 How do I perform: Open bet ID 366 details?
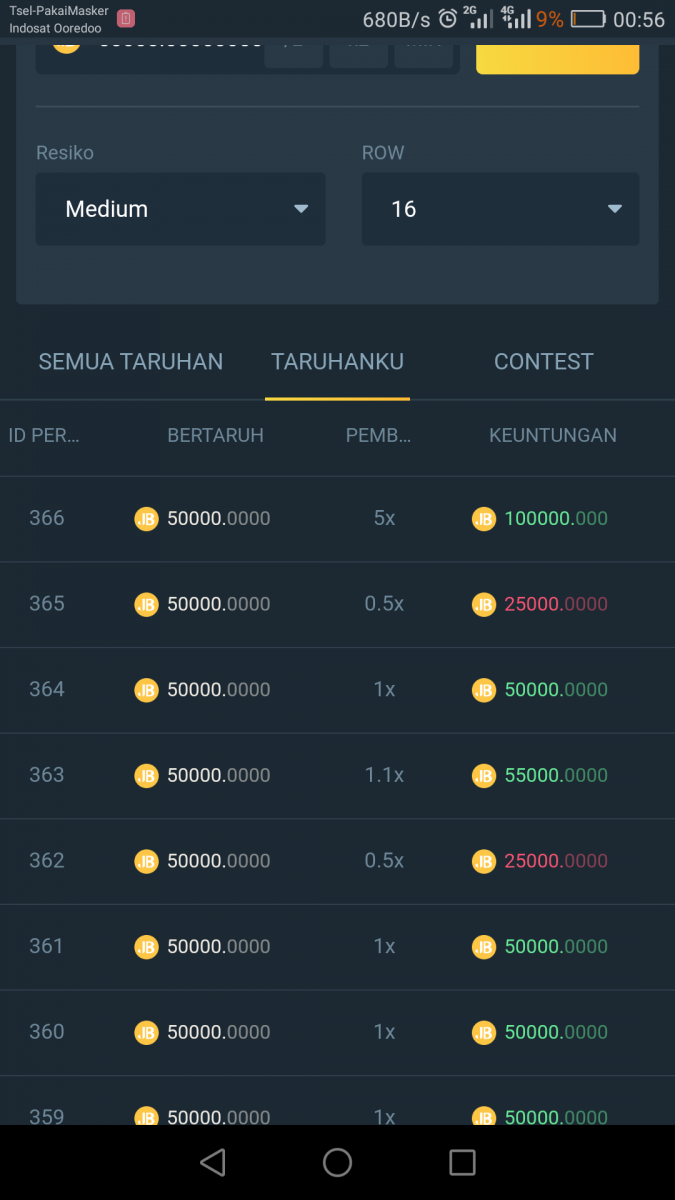coord(47,518)
